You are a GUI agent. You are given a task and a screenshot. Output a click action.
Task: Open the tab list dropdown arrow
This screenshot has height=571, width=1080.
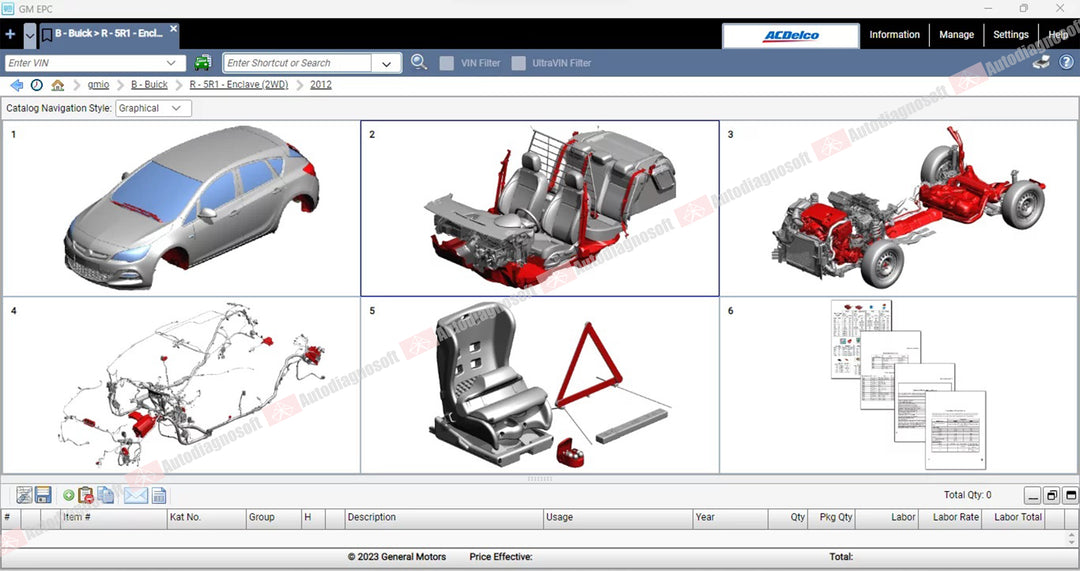(30, 35)
